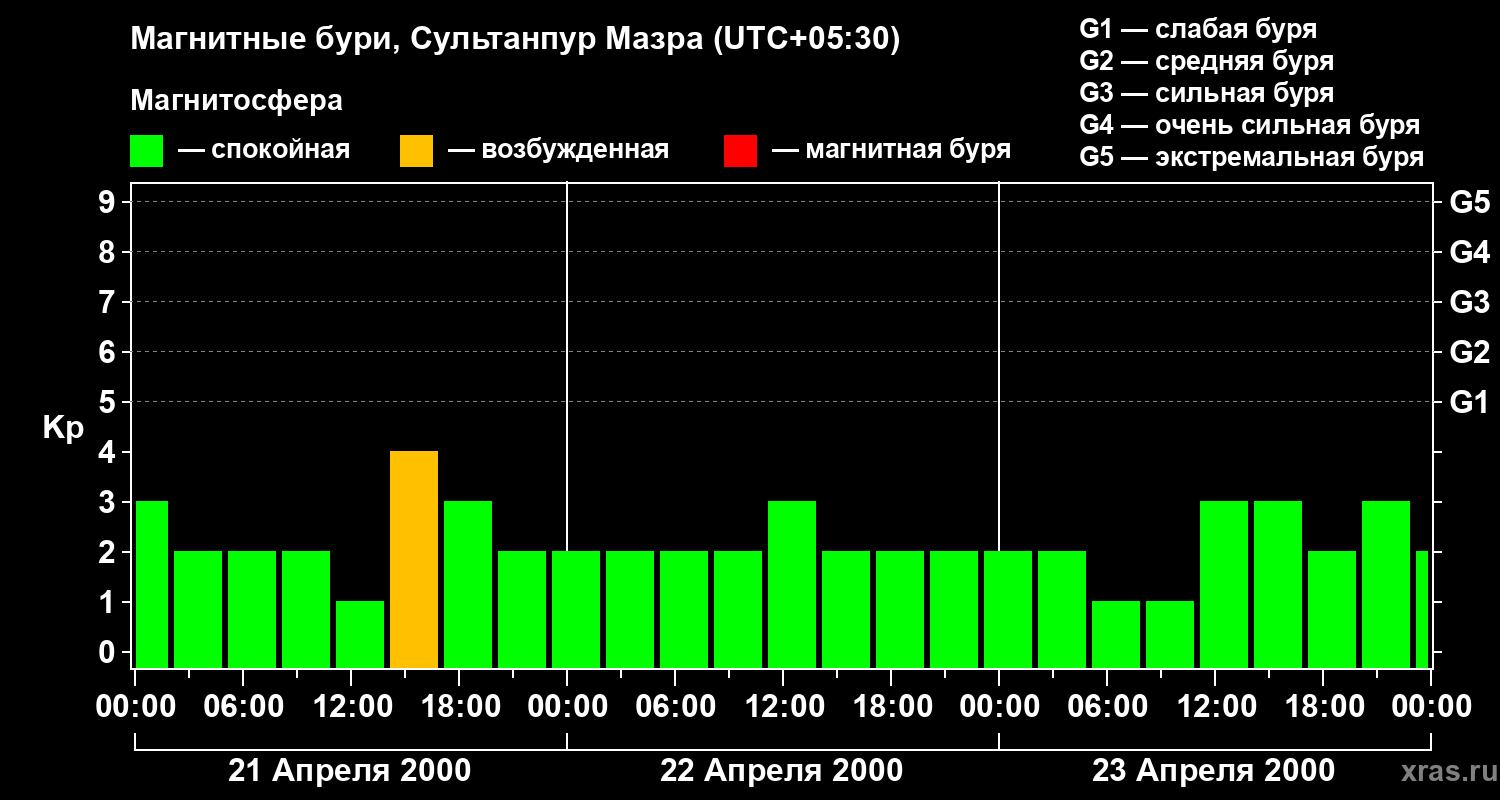
Task: Click the 'G4 — очень сильная буря' description
Action: 1250,125
